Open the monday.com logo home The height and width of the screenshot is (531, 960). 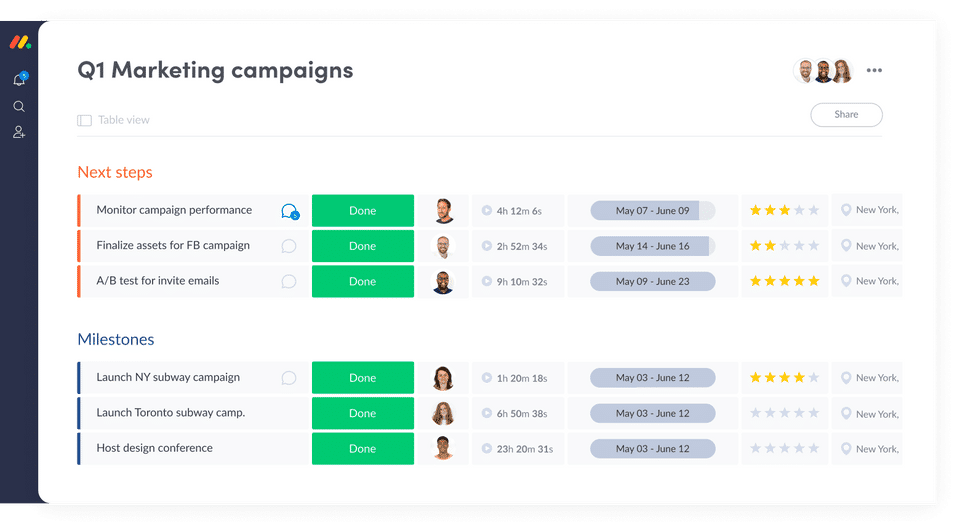click(20, 43)
